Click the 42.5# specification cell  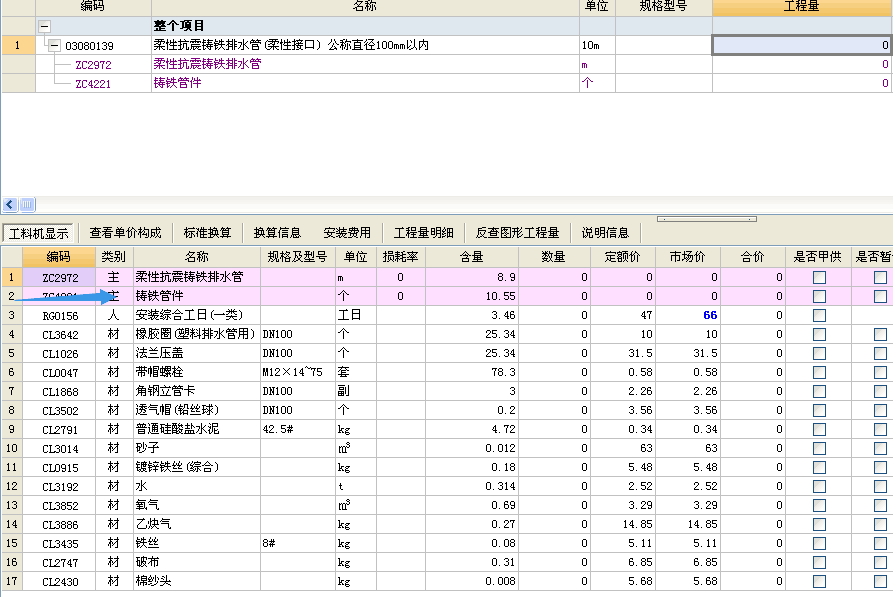click(298, 429)
